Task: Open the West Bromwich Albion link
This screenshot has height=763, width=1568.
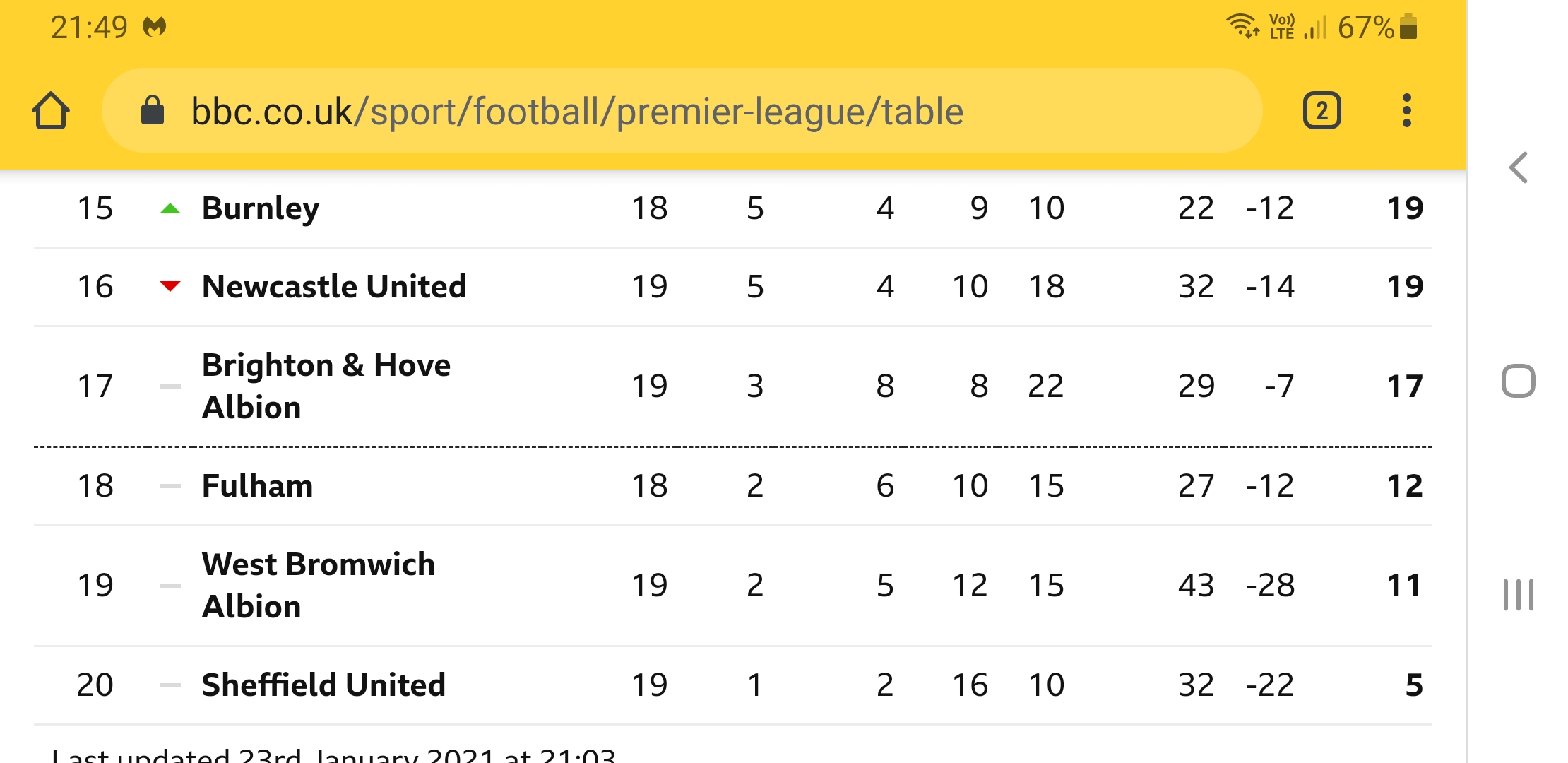Action: pyautogui.click(x=319, y=585)
